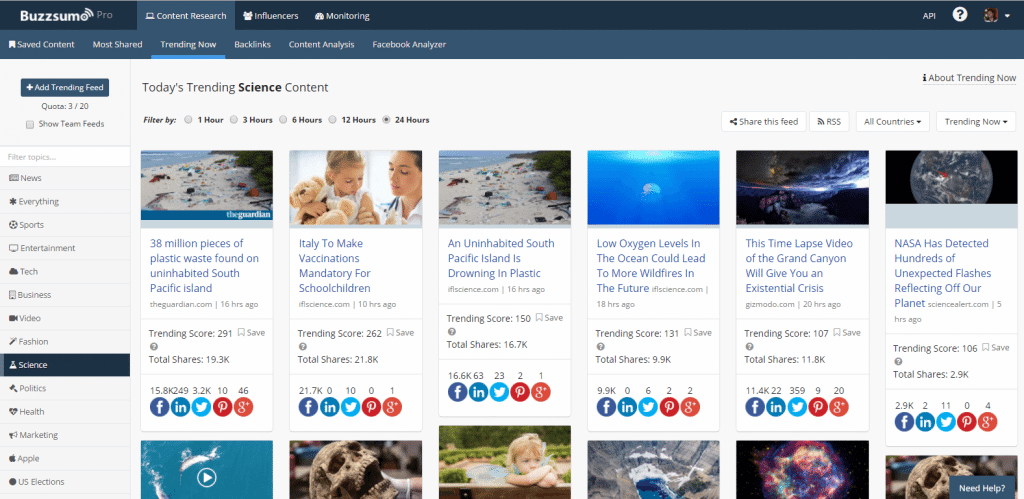Screen dimensions: 1024x499
Task: Click Pinterest icon on Italy Vaccinations card
Action: (x=372, y=406)
